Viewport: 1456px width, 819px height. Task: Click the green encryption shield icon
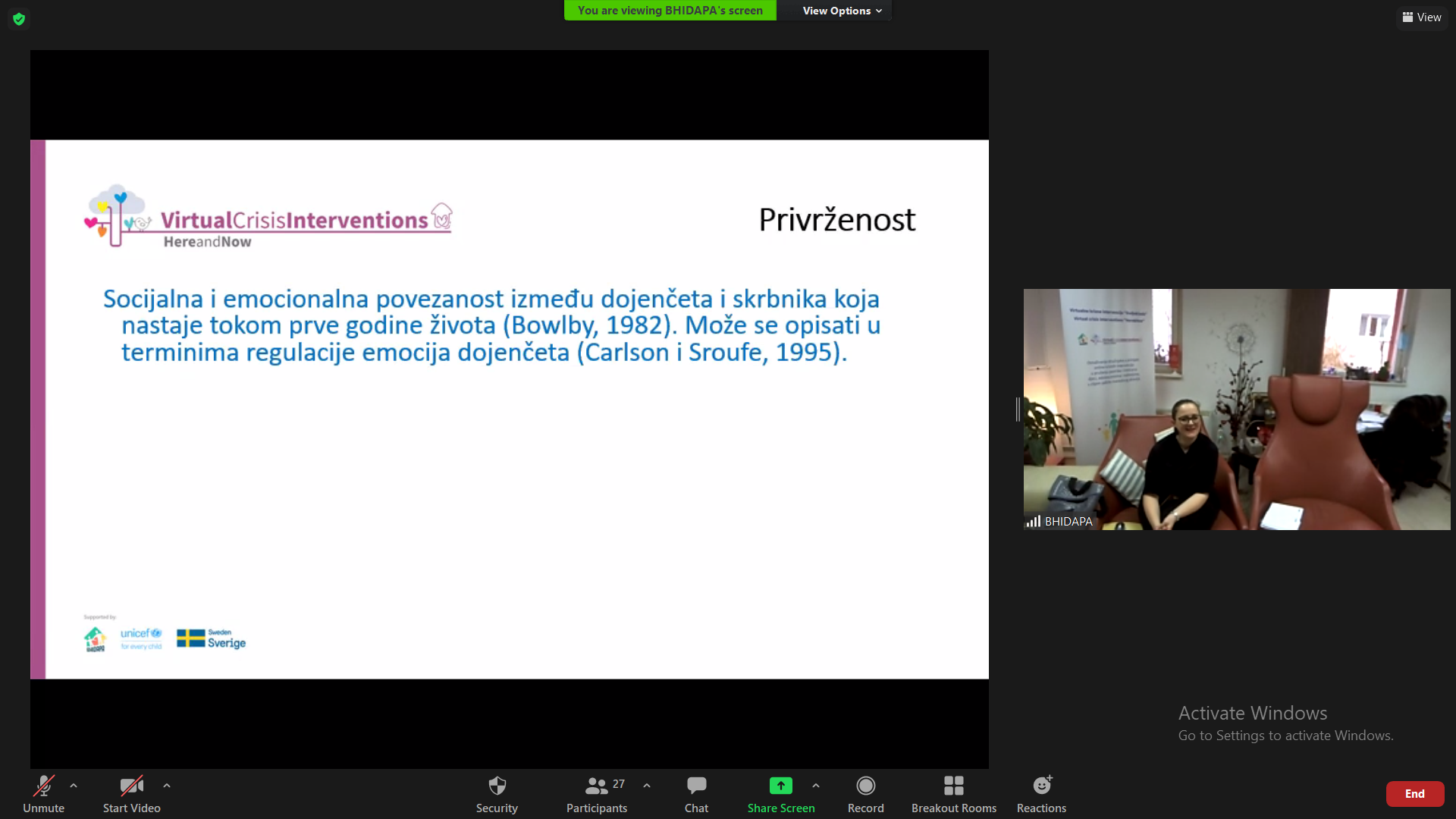[x=19, y=19]
